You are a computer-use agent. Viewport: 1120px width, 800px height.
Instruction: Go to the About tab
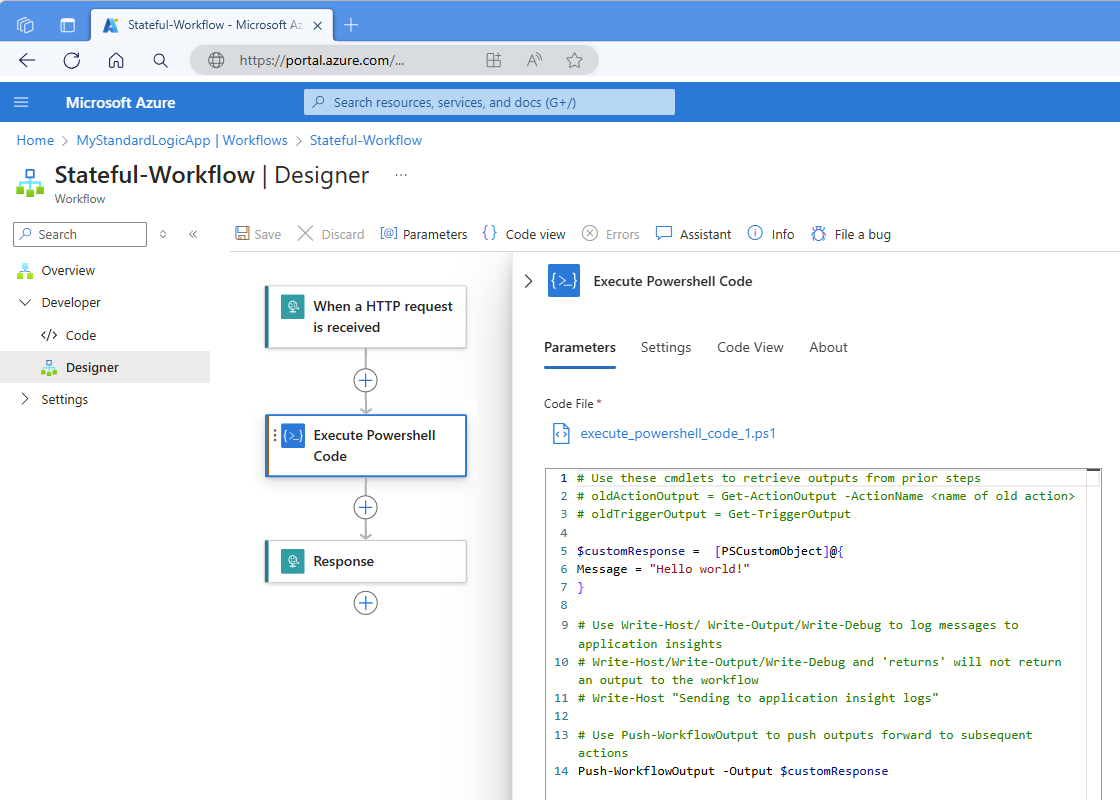click(x=828, y=347)
